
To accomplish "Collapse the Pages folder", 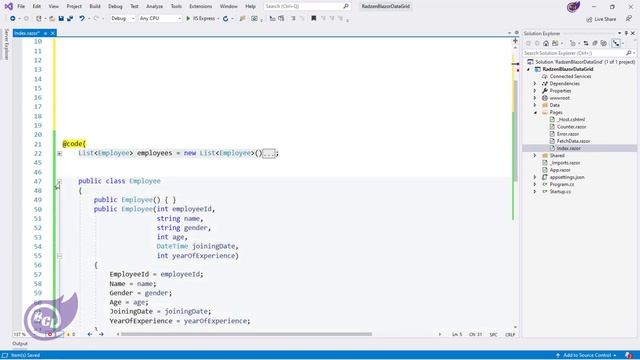I will pos(535,112).
